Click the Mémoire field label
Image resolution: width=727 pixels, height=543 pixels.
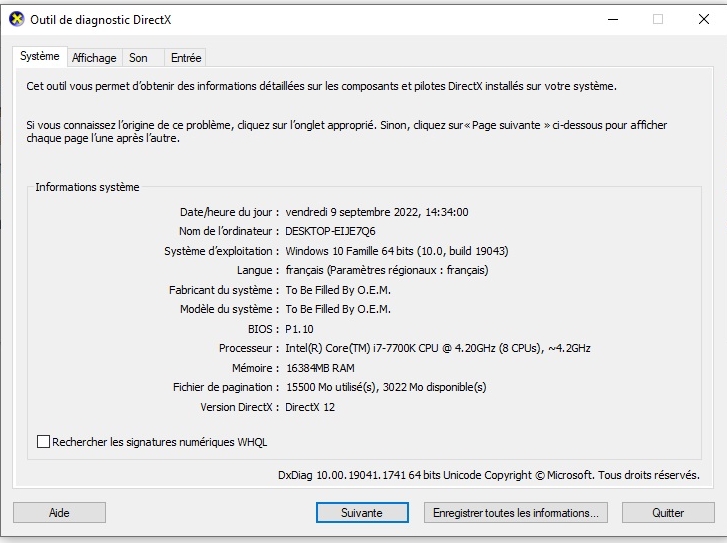tap(255, 368)
